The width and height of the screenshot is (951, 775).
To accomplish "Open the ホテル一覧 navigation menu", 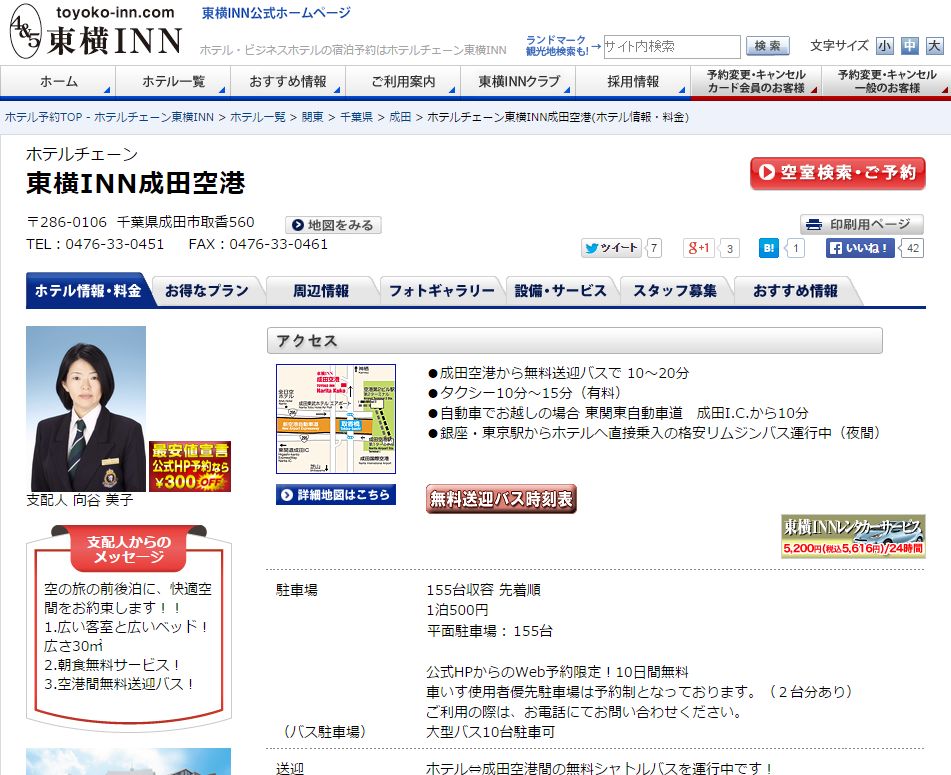I will pyautogui.click(x=173, y=81).
